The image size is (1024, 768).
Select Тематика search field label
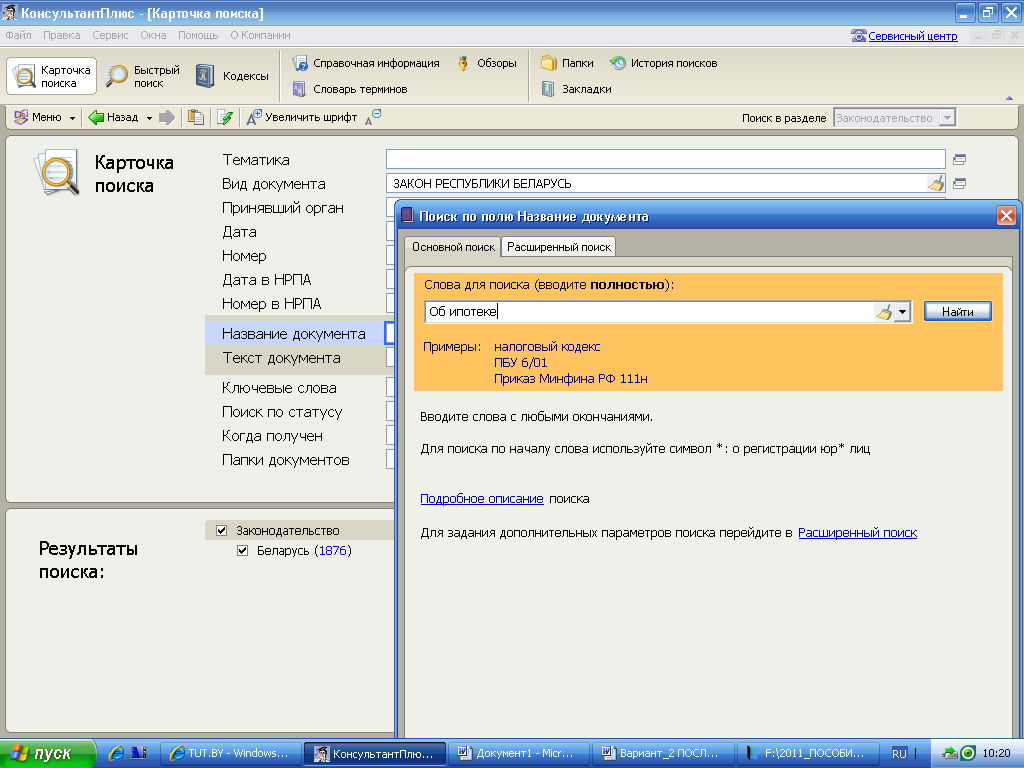[256, 160]
